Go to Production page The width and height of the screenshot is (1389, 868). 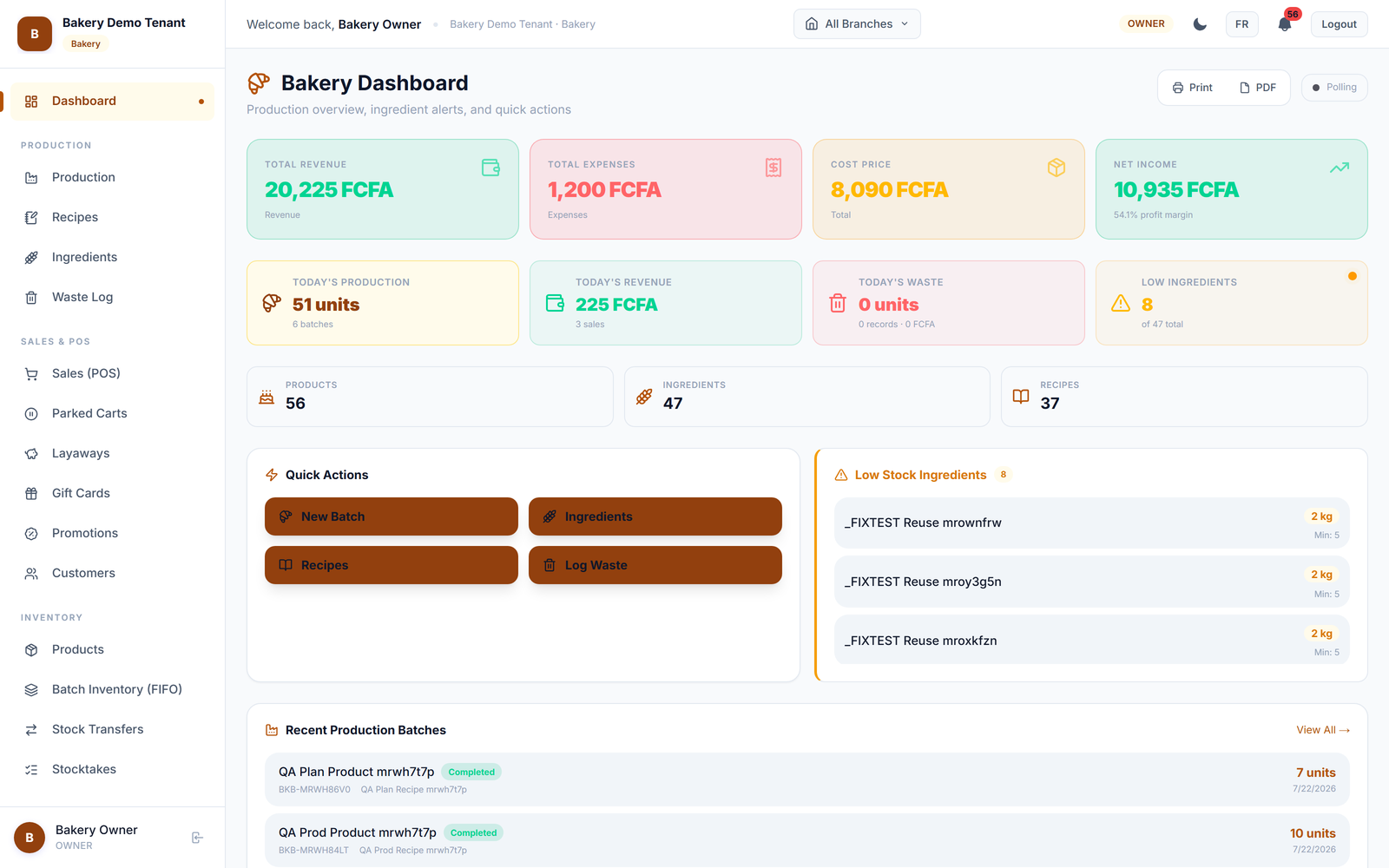pyautogui.click(x=113, y=177)
